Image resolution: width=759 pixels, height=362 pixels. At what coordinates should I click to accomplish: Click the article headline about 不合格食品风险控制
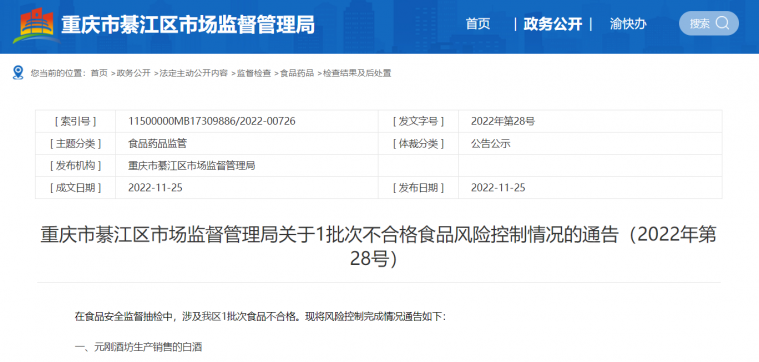coord(379,247)
